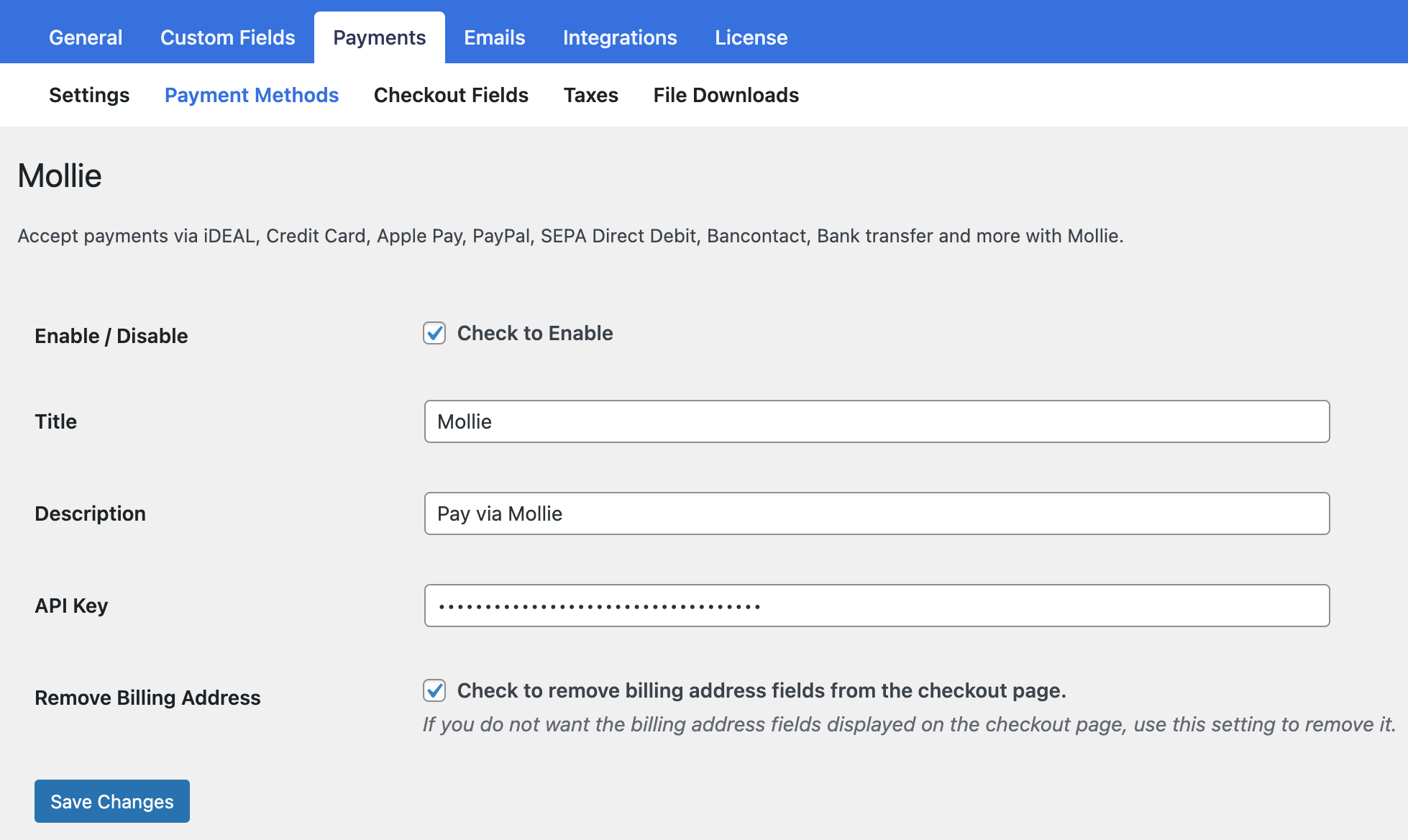Screen dimensions: 1408x840
Task: Open the Emails tab
Action: pyautogui.click(x=495, y=37)
